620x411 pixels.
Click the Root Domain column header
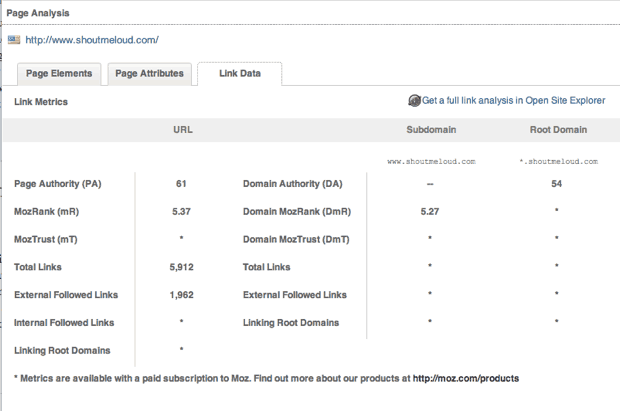click(558, 130)
